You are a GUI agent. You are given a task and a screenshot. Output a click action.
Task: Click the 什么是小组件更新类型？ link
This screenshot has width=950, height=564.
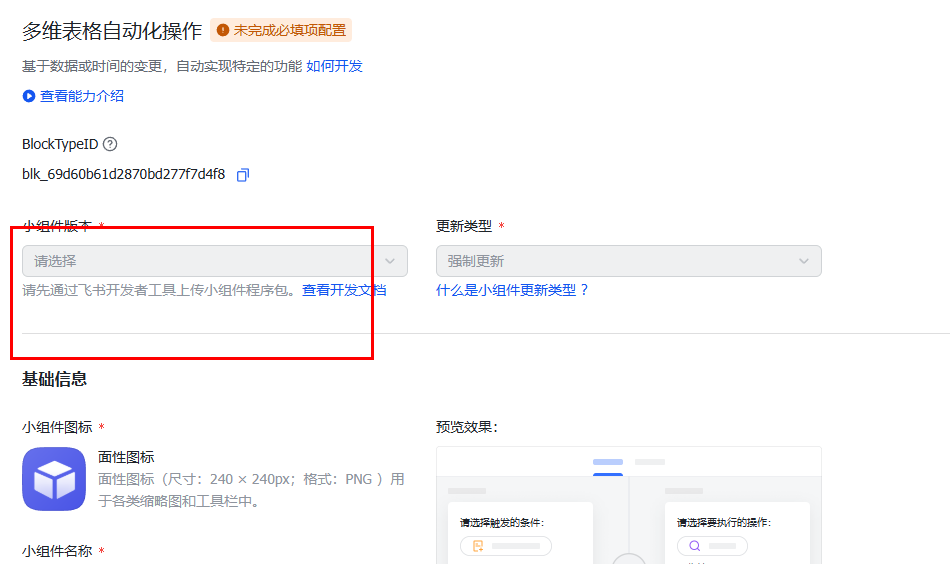[x=513, y=290]
